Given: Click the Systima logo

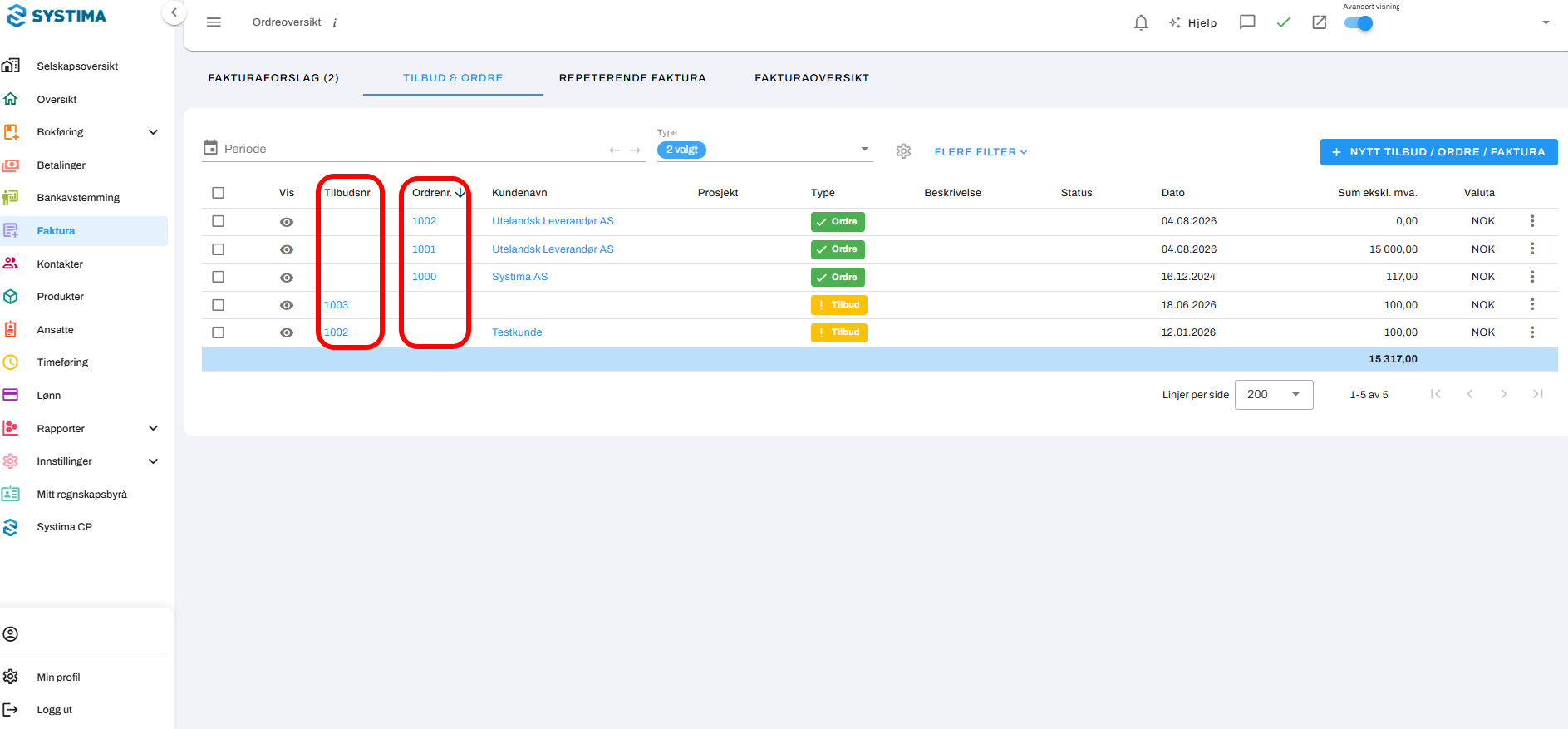Looking at the screenshot, I should pos(56,16).
